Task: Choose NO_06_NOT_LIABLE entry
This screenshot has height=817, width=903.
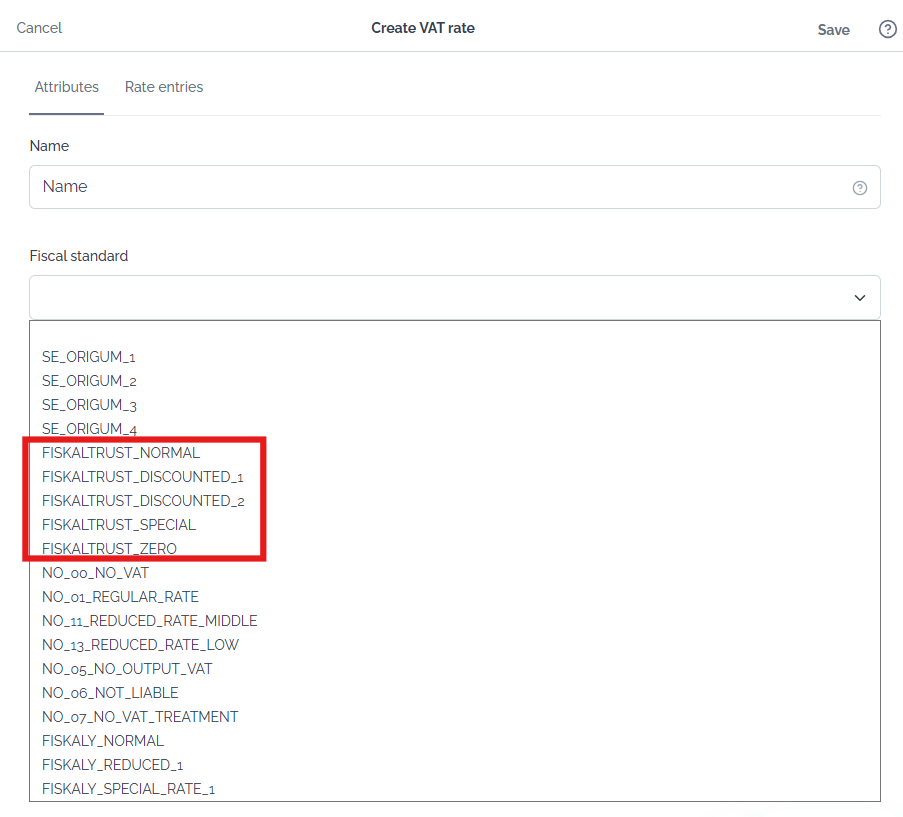Action: tap(454, 693)
